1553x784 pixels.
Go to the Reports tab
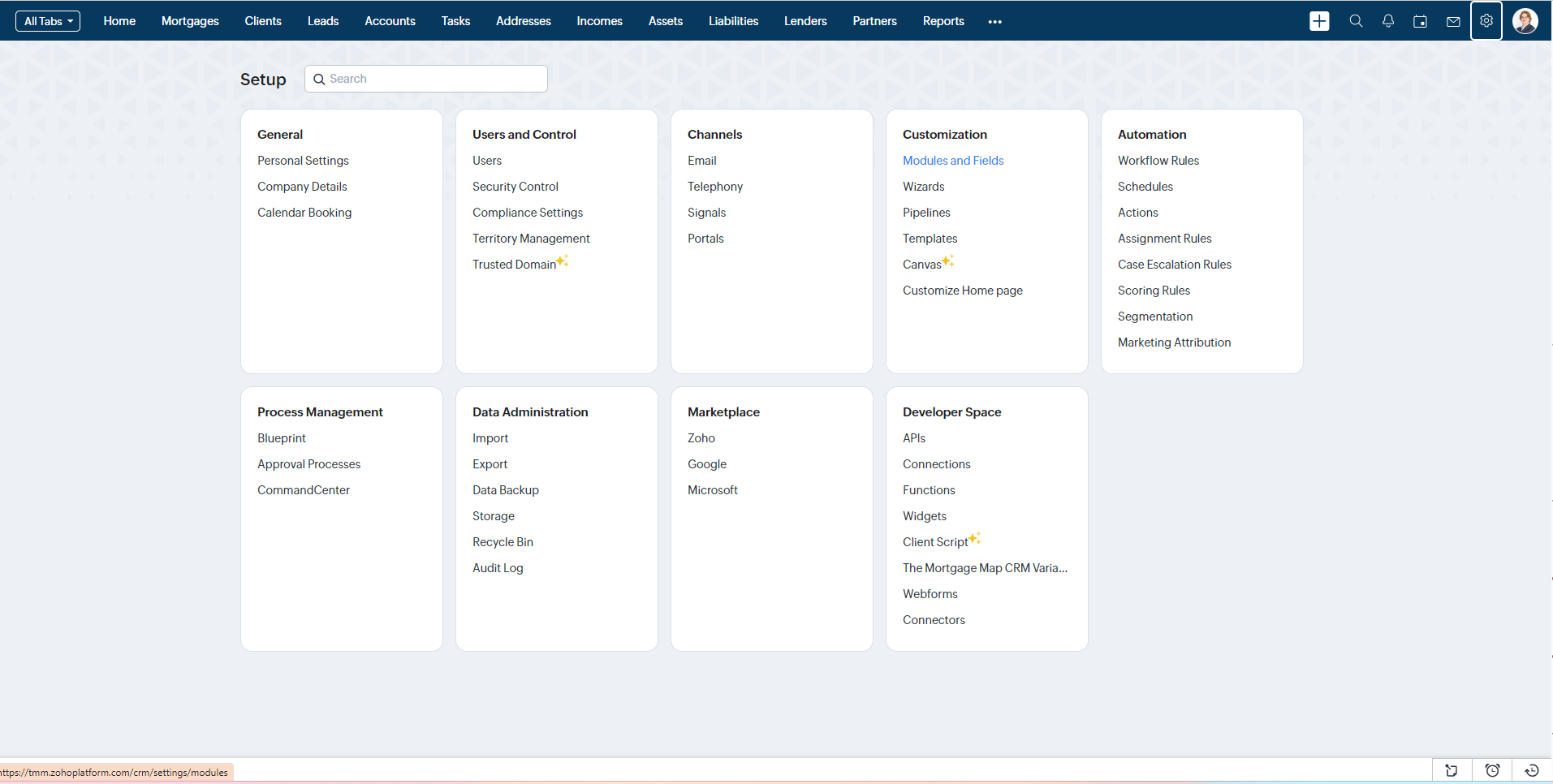pos(943,21)
